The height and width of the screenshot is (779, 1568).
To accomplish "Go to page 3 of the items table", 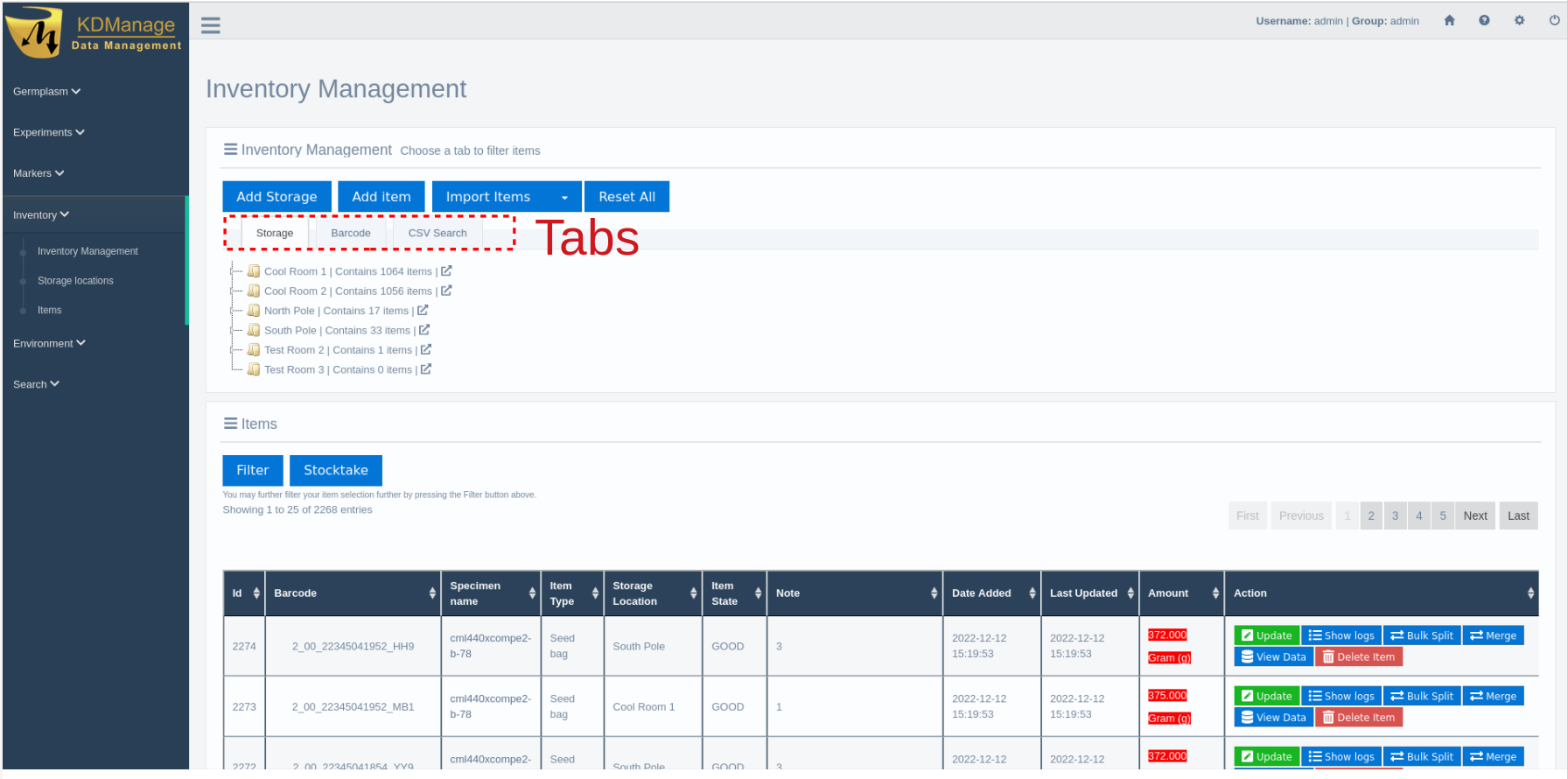I will (1395, 516).
